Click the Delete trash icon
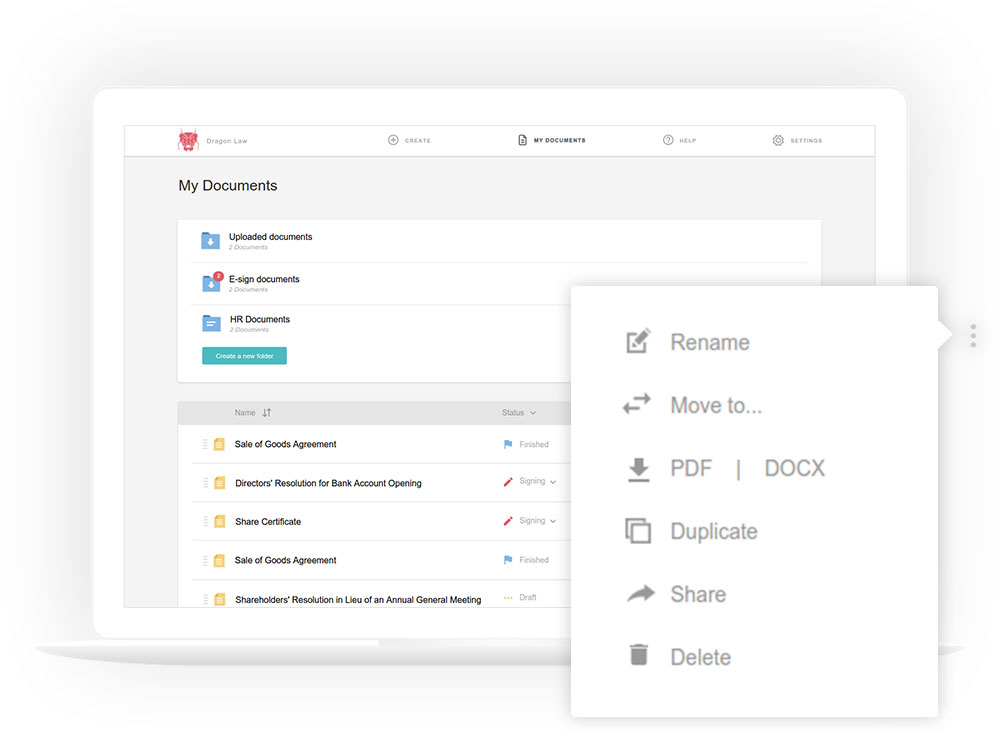Screen dimensions: 1000x750 tap(638, 656)
